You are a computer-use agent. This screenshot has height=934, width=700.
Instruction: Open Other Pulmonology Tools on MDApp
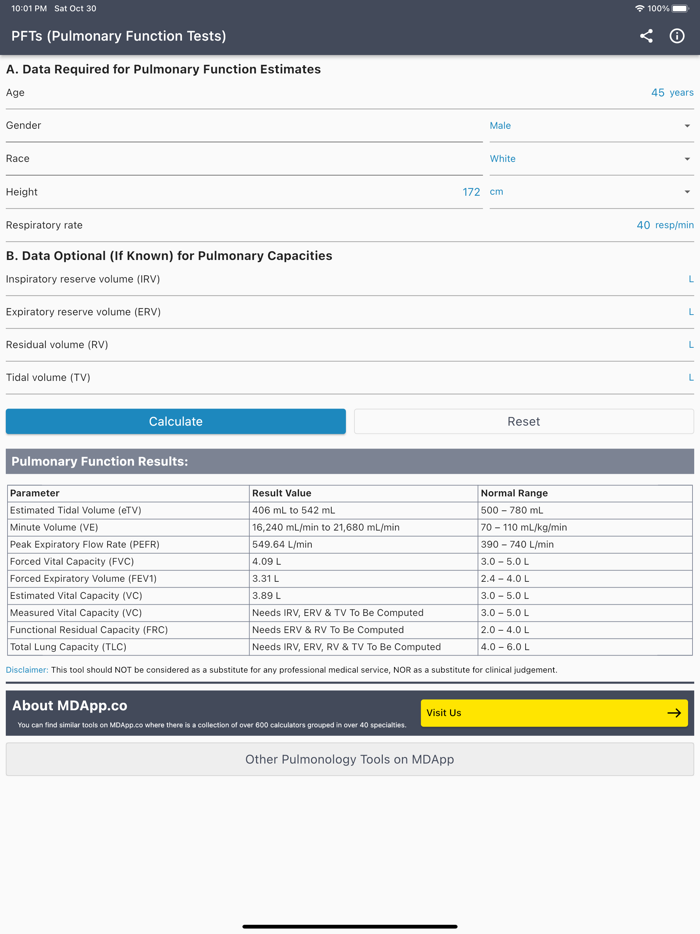(350, 759)
